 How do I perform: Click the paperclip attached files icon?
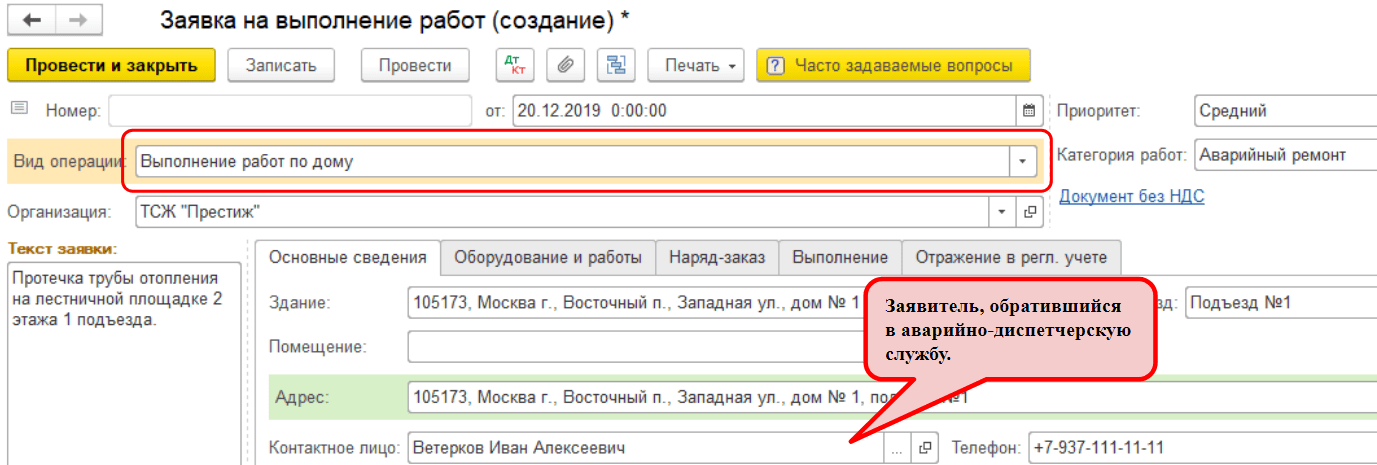[x=565, y=66]
